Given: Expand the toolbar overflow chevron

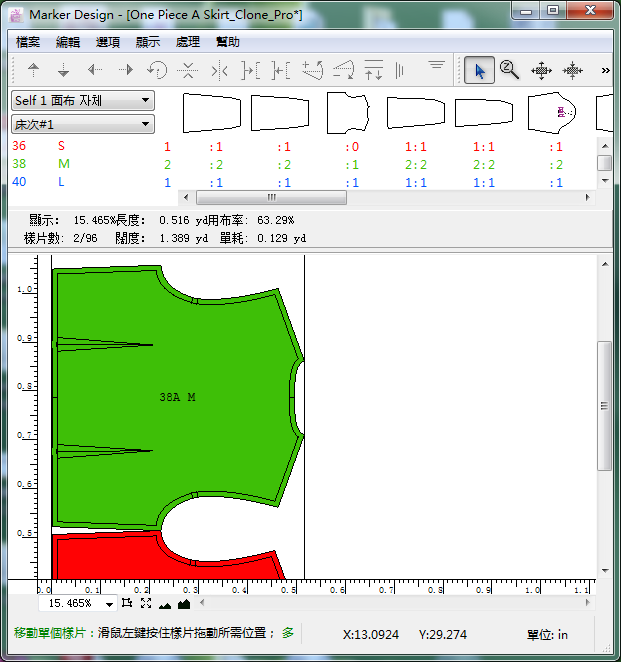Looking at the screenshot, I should [x=605, y=70].
